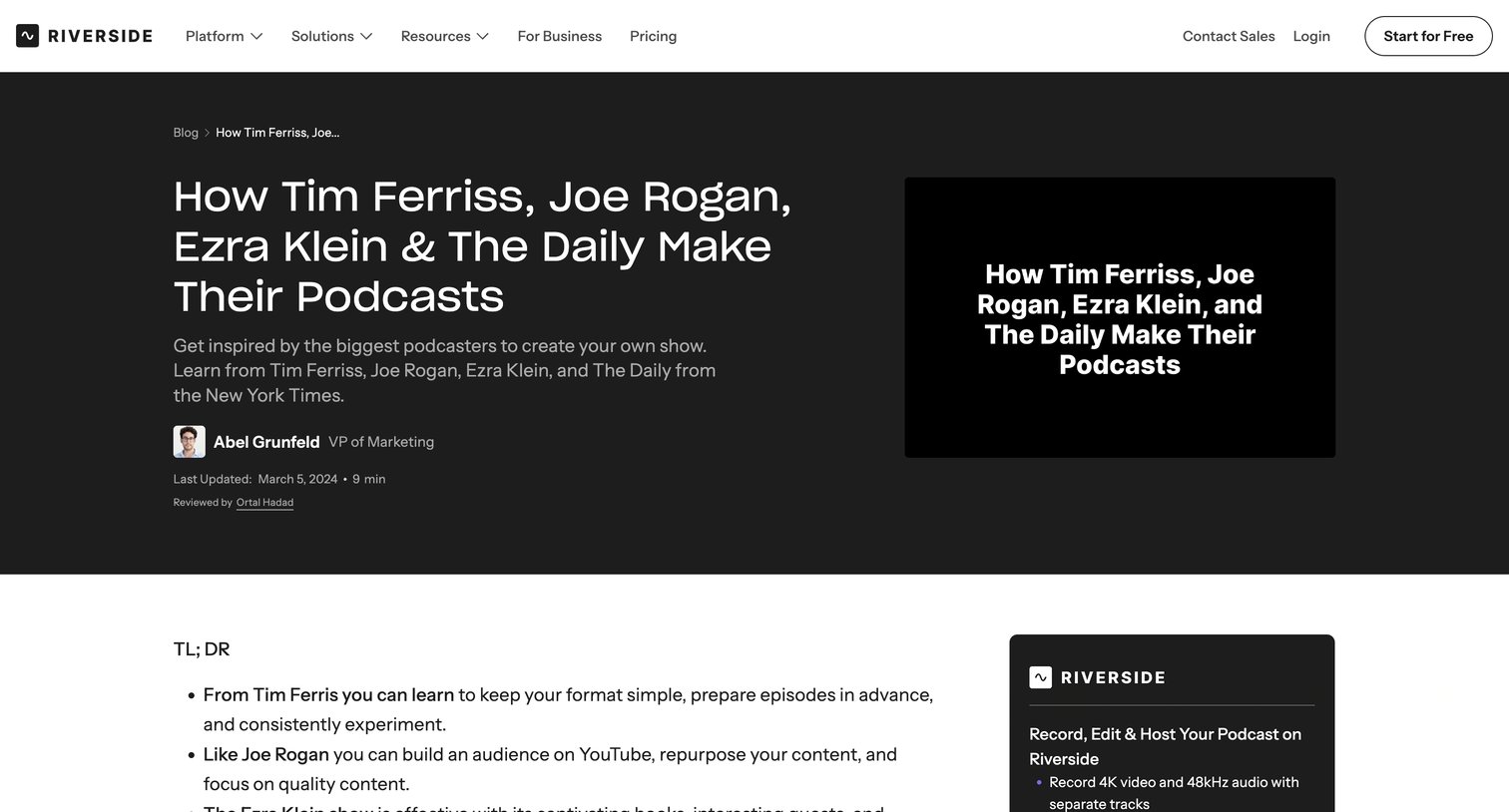Click the 'TL; DR' heading
Image resolution: width=1509 pixels, height=812 pixels.
[202, 649]
